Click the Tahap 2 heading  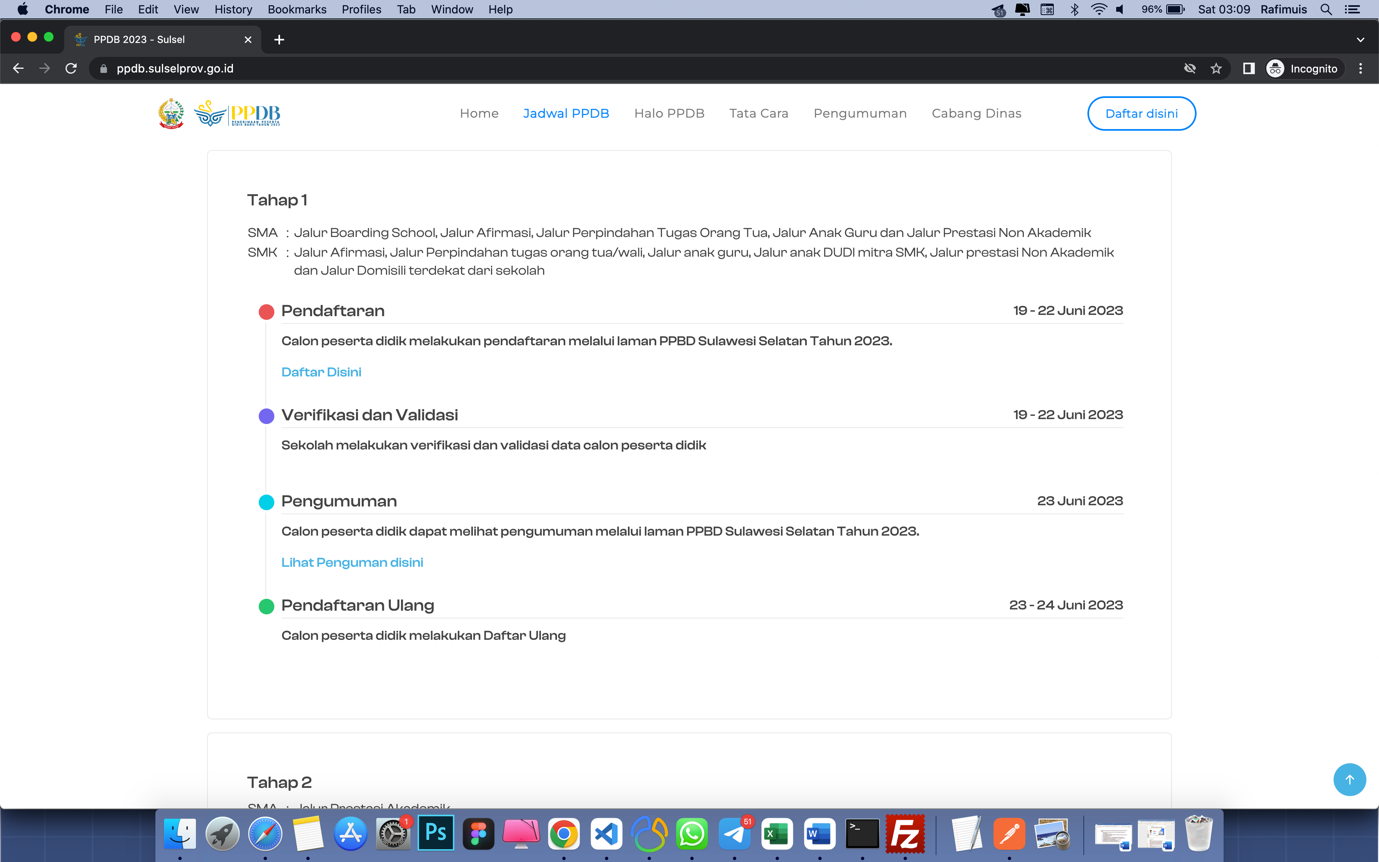click(279, 782)
